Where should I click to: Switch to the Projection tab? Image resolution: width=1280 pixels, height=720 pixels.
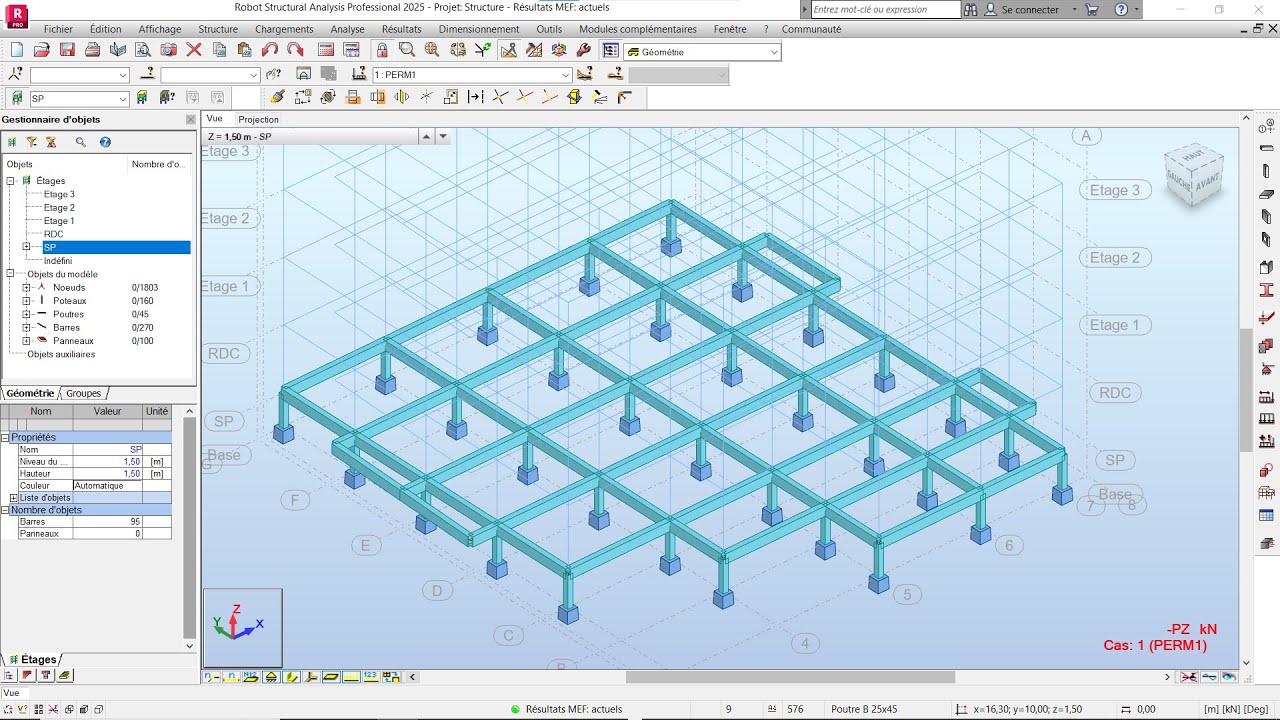[x=258, y=119]
